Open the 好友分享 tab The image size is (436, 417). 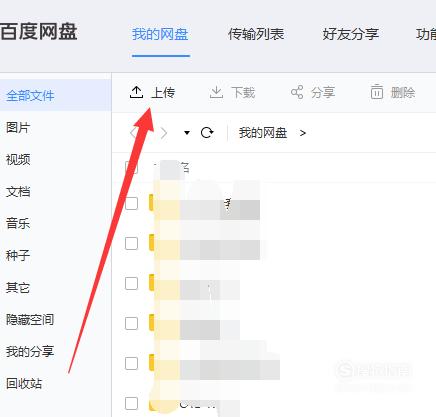click(x=351, y=34)
